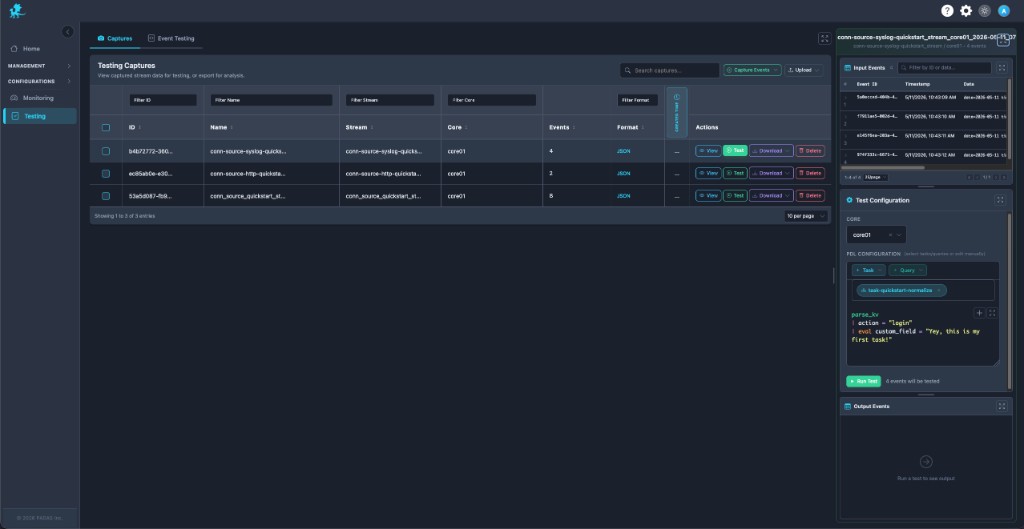This screenshot has width=1024, height=529.
Task: Change Input Events page size dropdown
Action: [875, 177]
